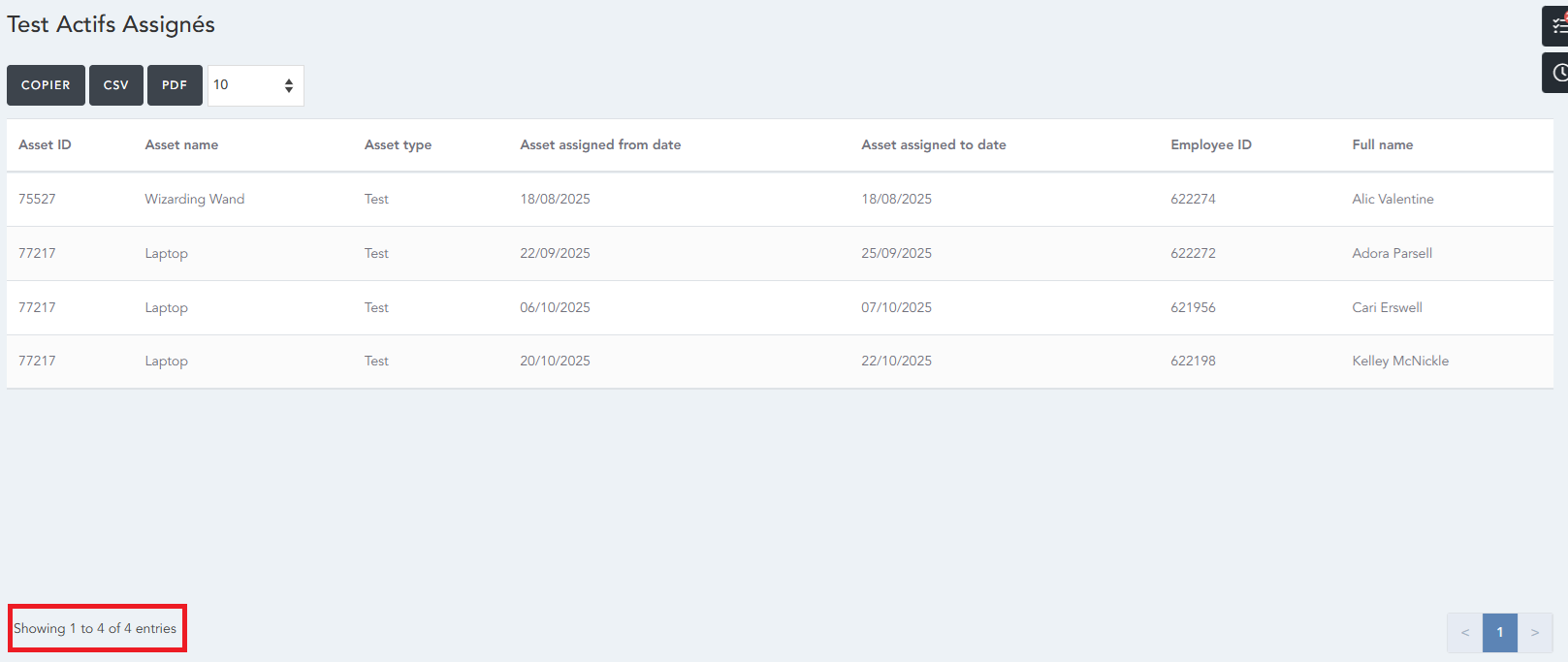Click the Adora Parsell name cell
Viewport: 1568px width, 662px height.
tap(1392, 253)
